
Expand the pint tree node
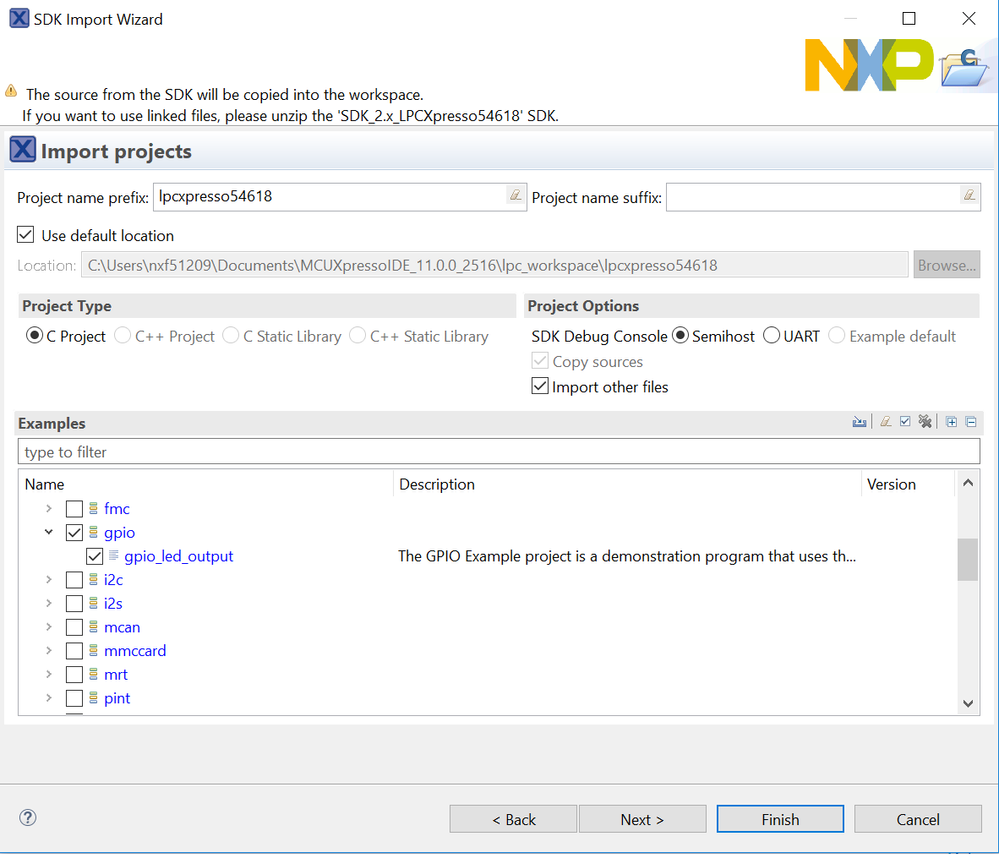tap(48, 698)
